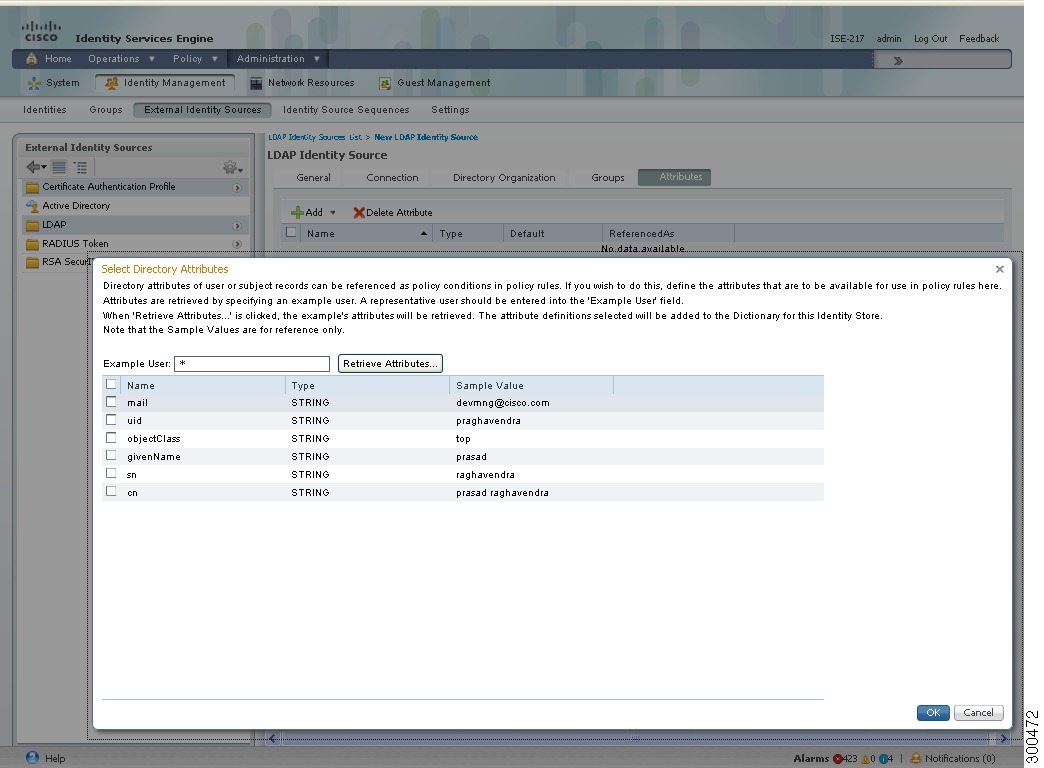Image resolution: width=1044 pixels, height=768 pixels.
Task: Open the Groups tab of LDAP source
Action: coord(608,177)
